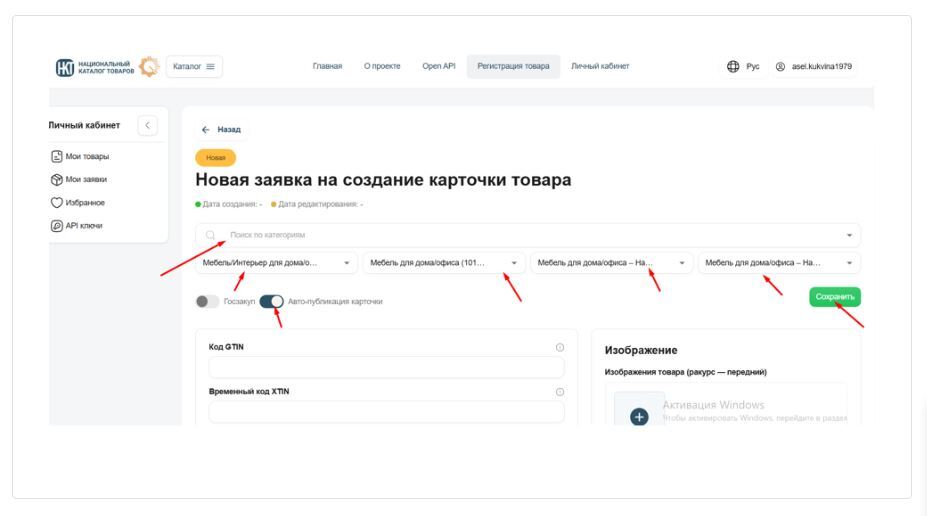The height and width of the screenshot is (516, 927).
Task: Click the Дата редактирования text
Action: [x=320, y=204]
